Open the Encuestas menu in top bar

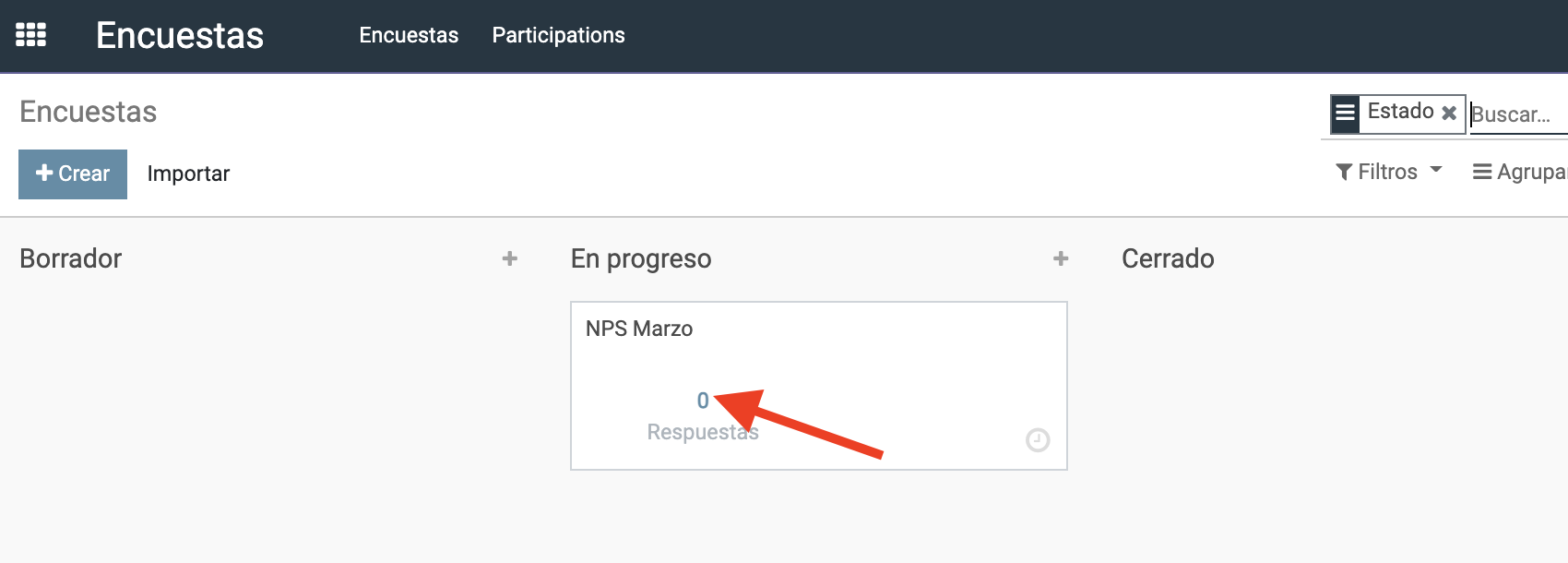tap(409, 35)
